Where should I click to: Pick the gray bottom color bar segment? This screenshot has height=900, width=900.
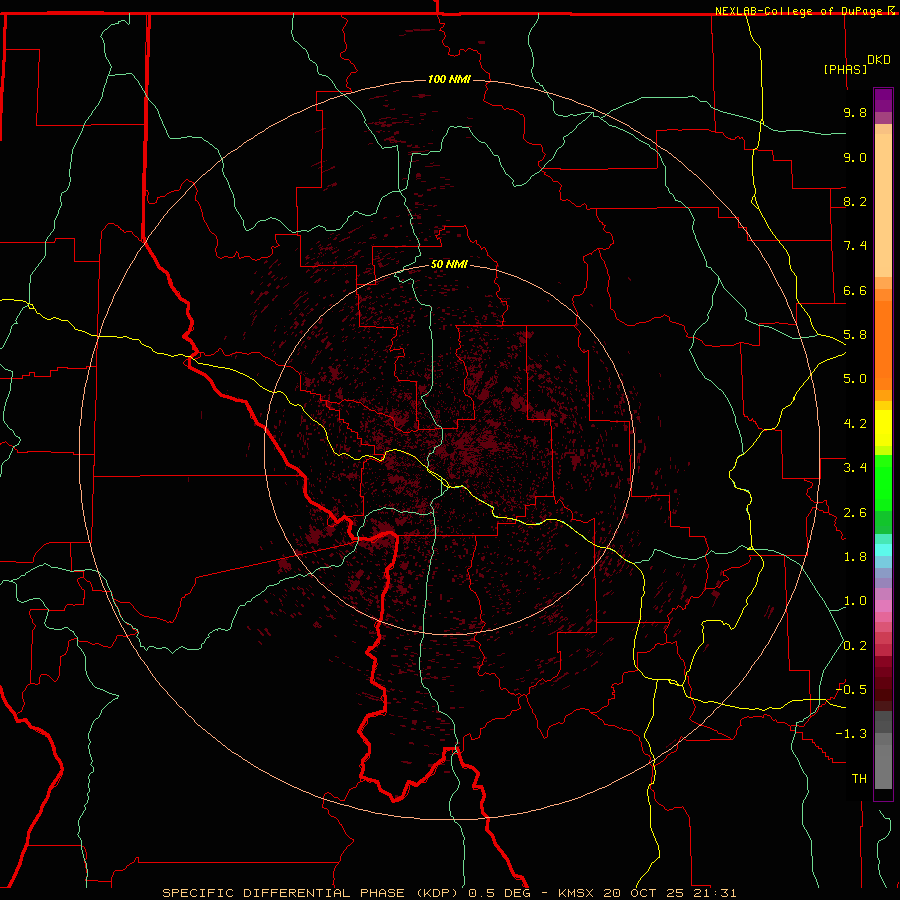click(883, 767)
